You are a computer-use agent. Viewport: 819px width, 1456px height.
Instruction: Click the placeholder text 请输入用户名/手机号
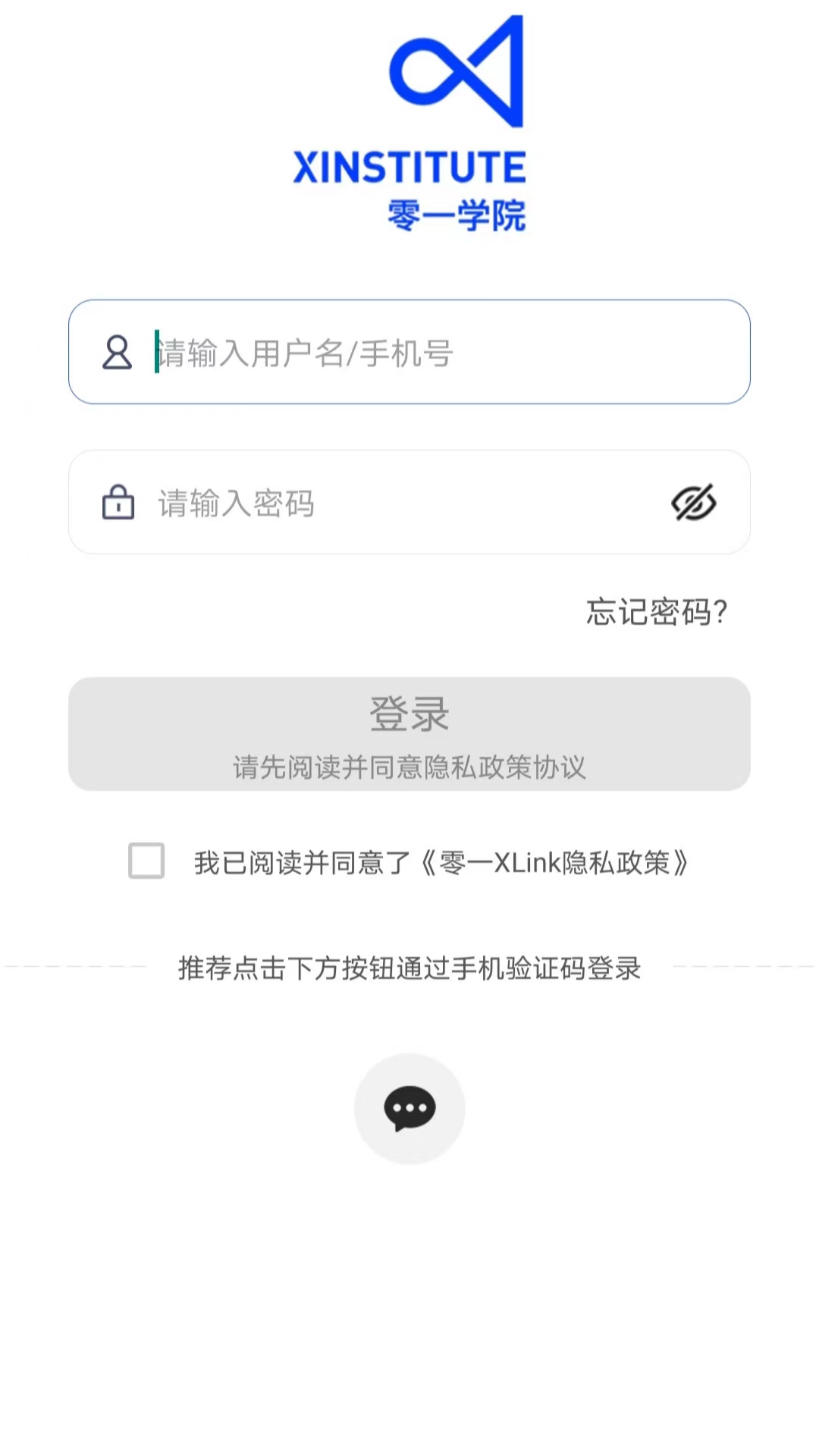(305, 353)
